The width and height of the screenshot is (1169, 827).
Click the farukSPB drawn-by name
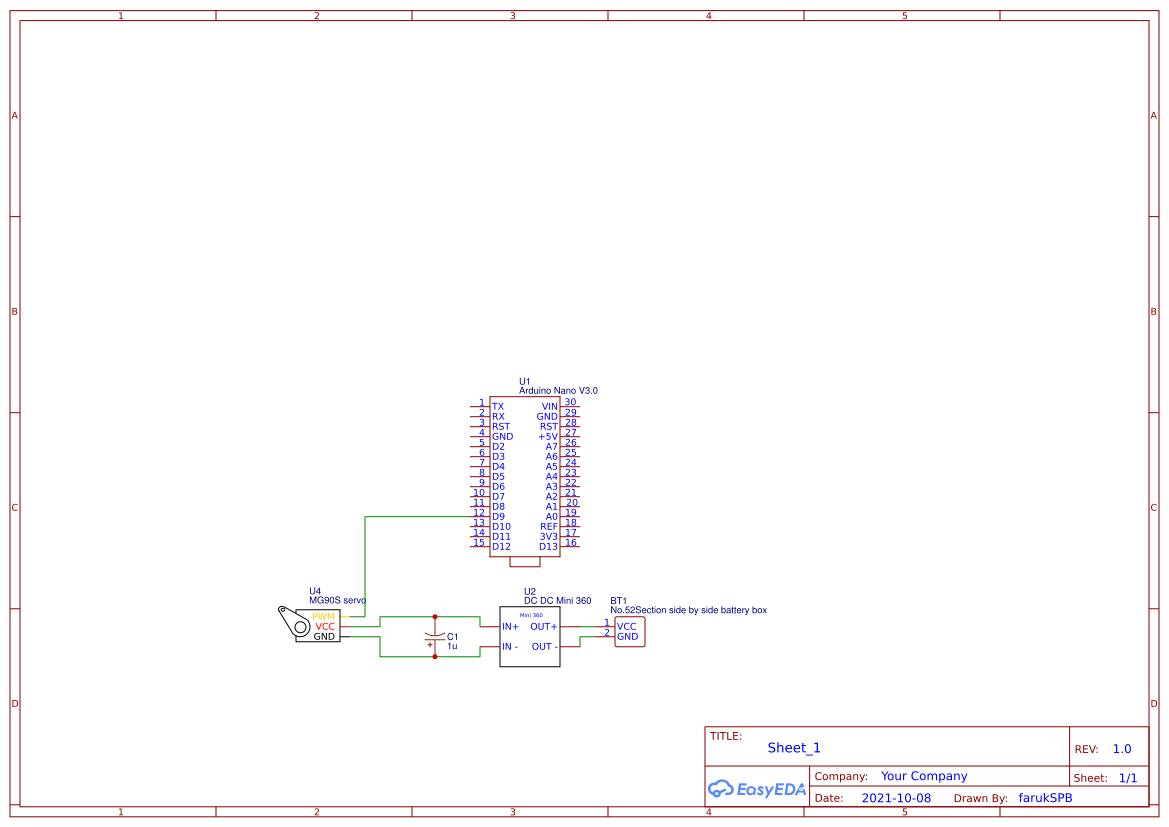[1044, 797]
